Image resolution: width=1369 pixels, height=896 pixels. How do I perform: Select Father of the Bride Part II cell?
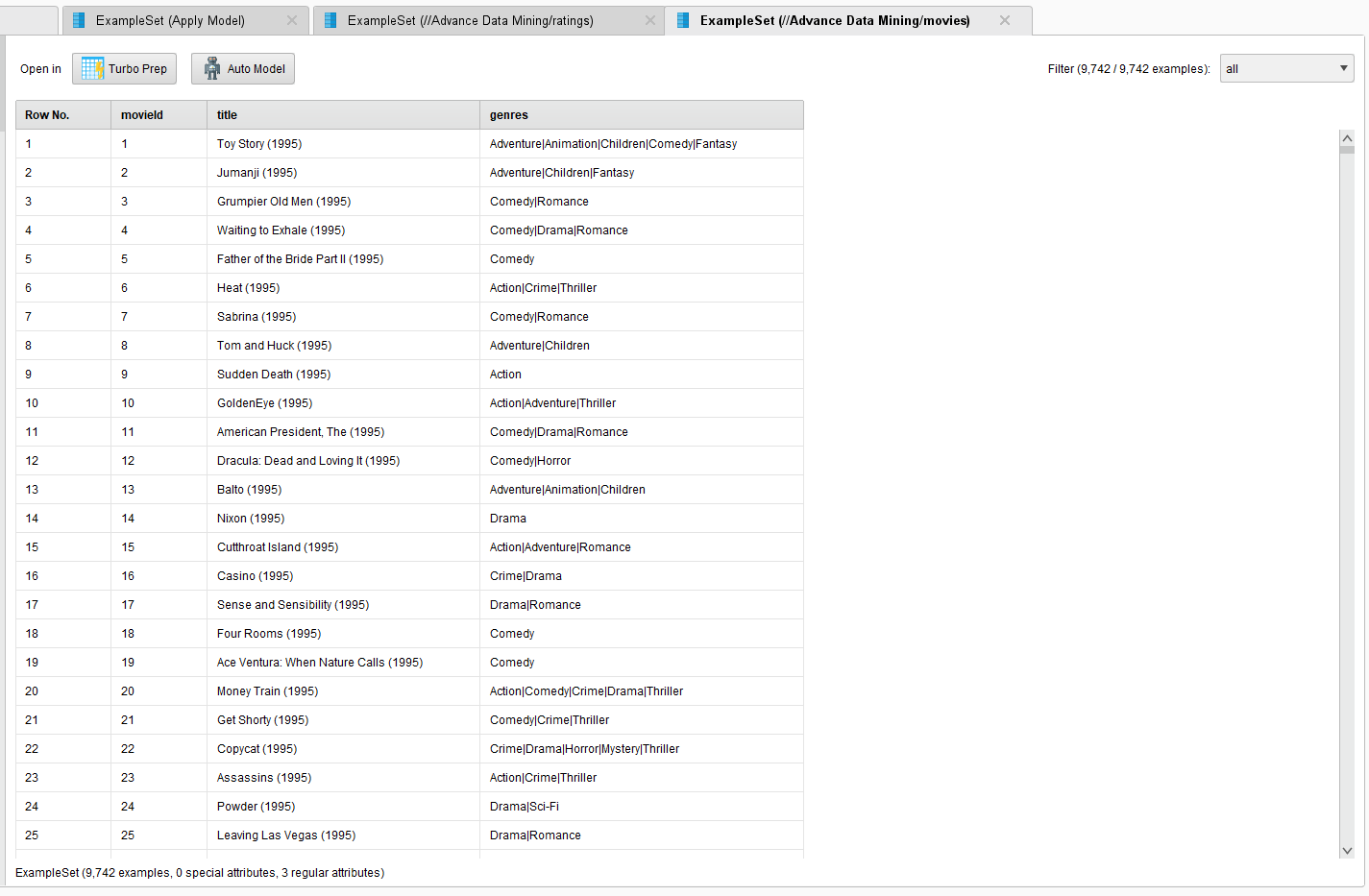click(x=343, y=259)
